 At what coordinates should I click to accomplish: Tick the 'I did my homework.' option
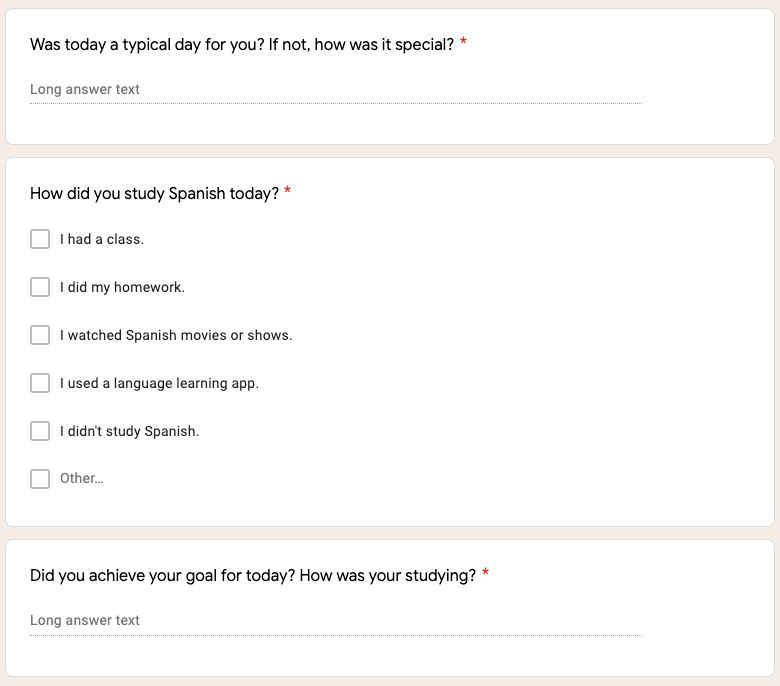point(40,287)
